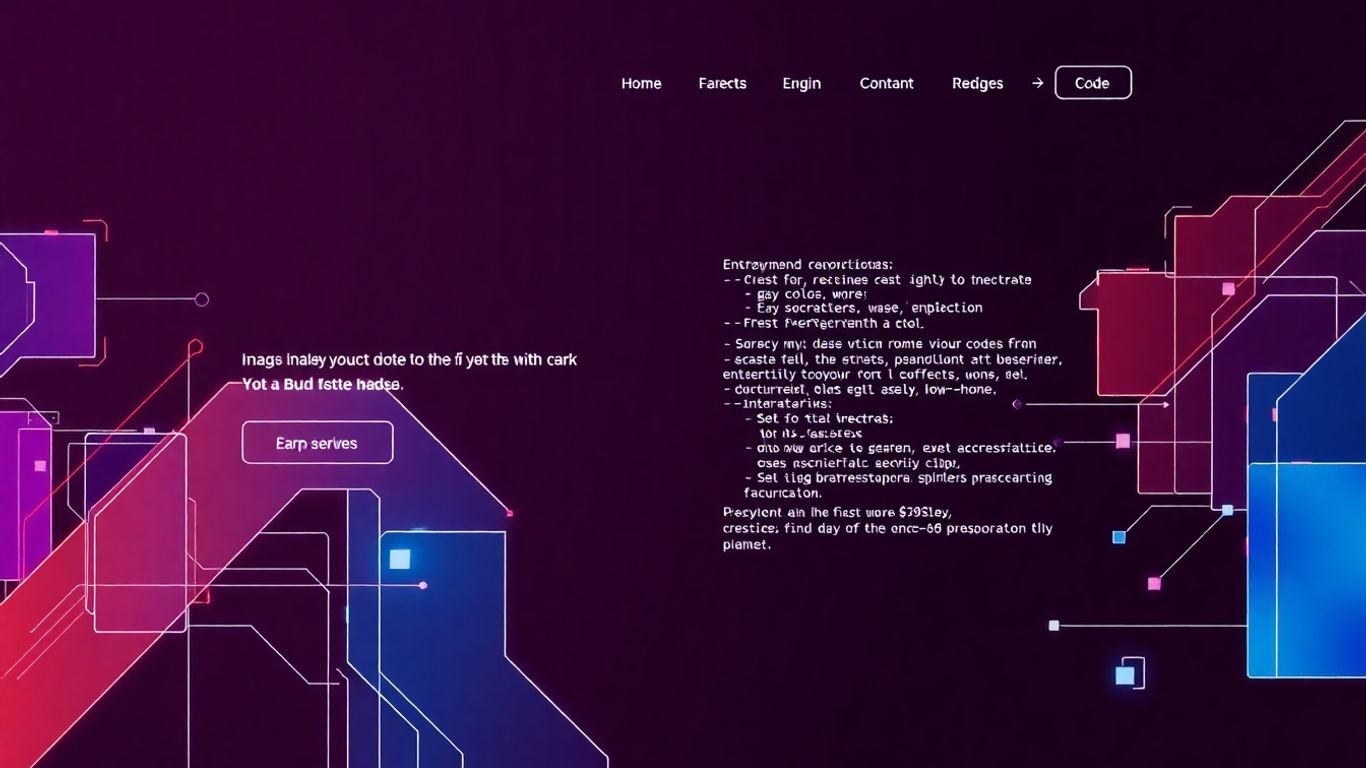Screen dimensions: 1366x768
Task: Click the small circle node on the left connector line
Action: point(204,297)
